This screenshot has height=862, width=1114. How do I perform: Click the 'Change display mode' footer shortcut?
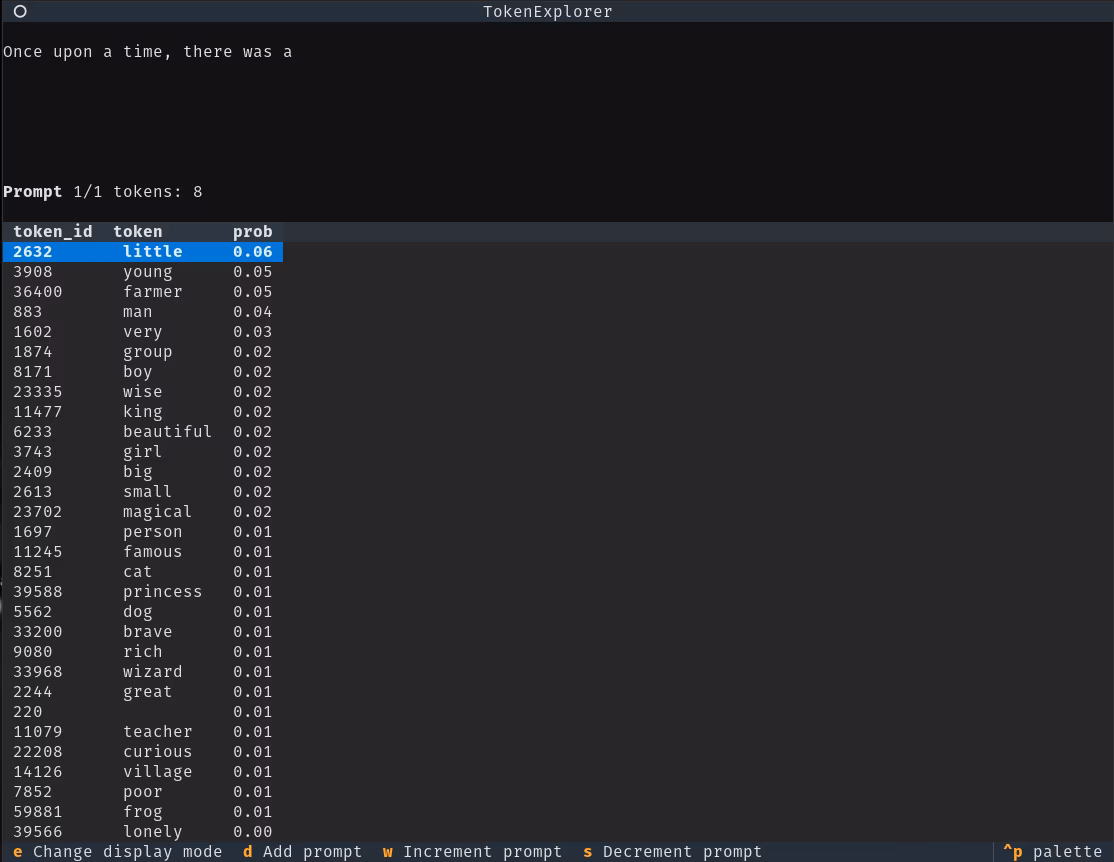(x=117, y=851)
